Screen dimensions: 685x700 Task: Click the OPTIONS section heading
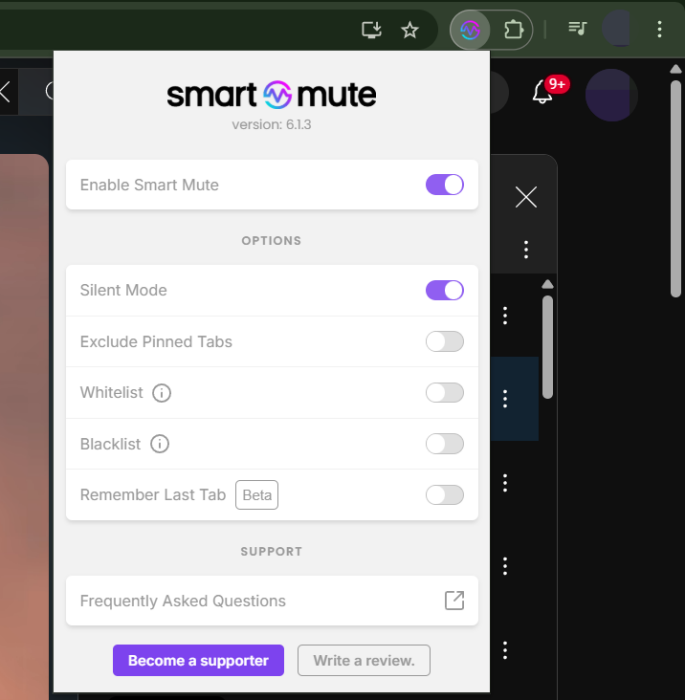click(x=271, y=241)
